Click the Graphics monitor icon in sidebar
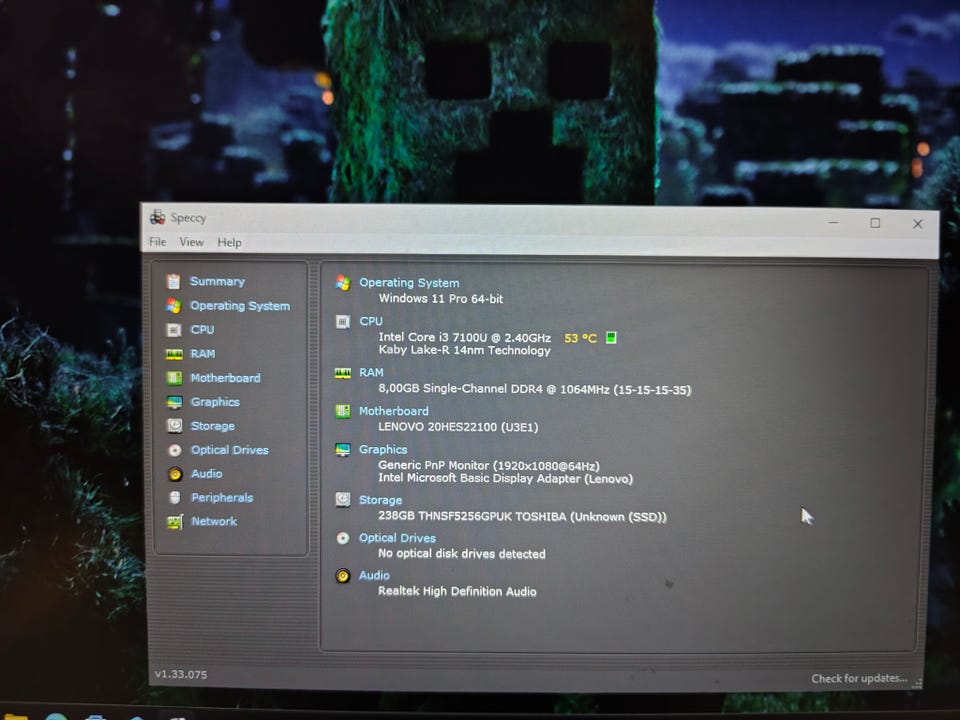The image size is (960, 720). pos(174,402)
